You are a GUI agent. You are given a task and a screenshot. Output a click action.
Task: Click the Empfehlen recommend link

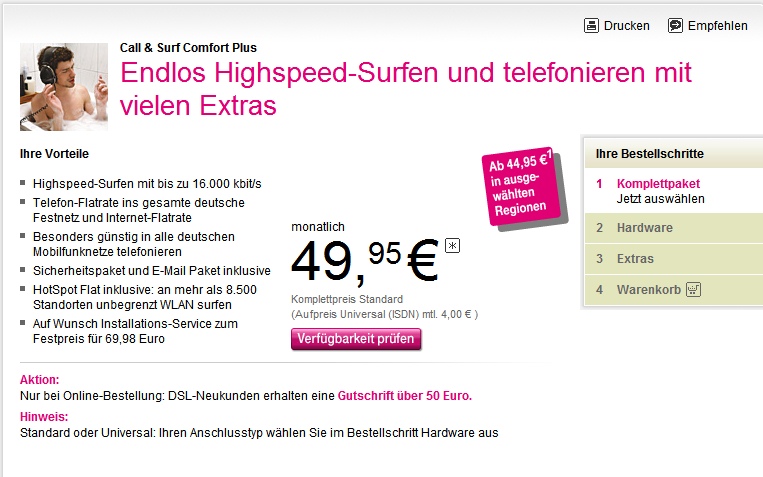pos(717,26)
